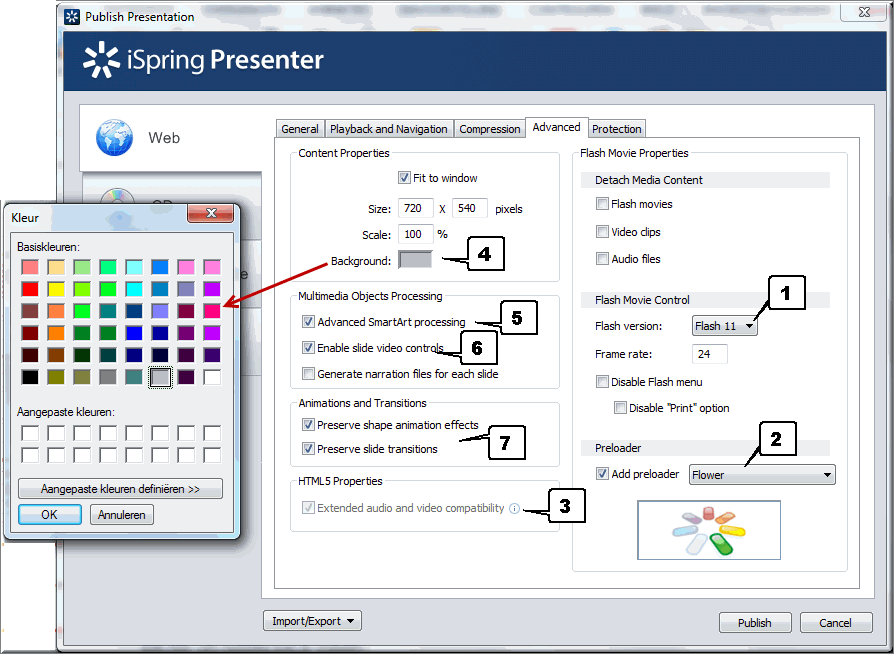Click the Publish button

tap(755, 623)
